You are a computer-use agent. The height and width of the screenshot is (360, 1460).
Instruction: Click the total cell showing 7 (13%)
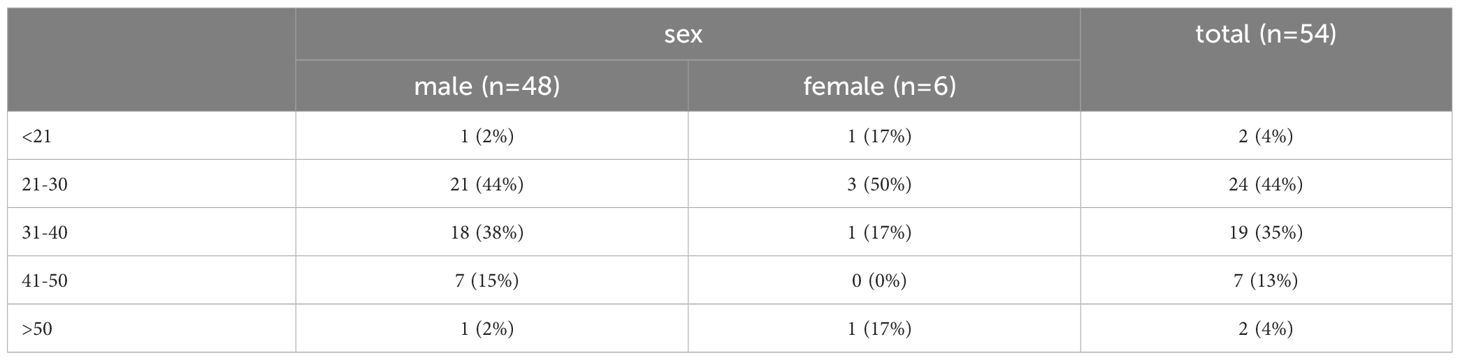click(1266, 280)
